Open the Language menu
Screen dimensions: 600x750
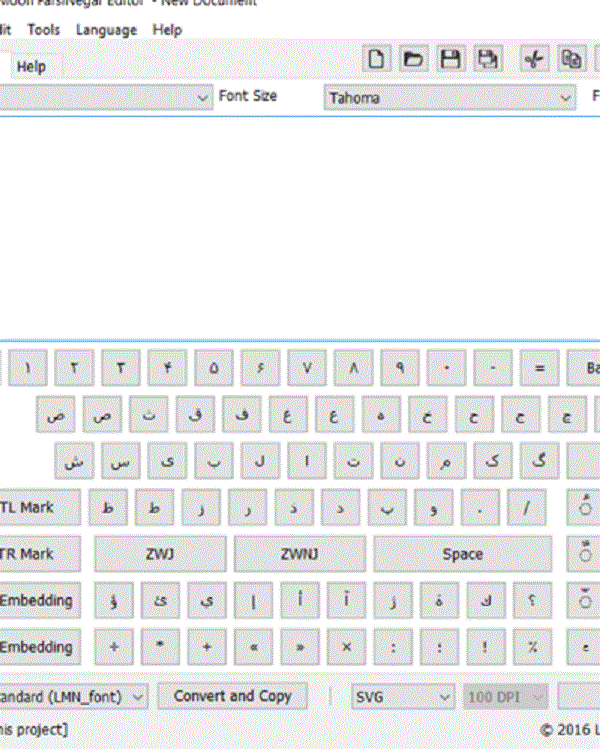106,30
